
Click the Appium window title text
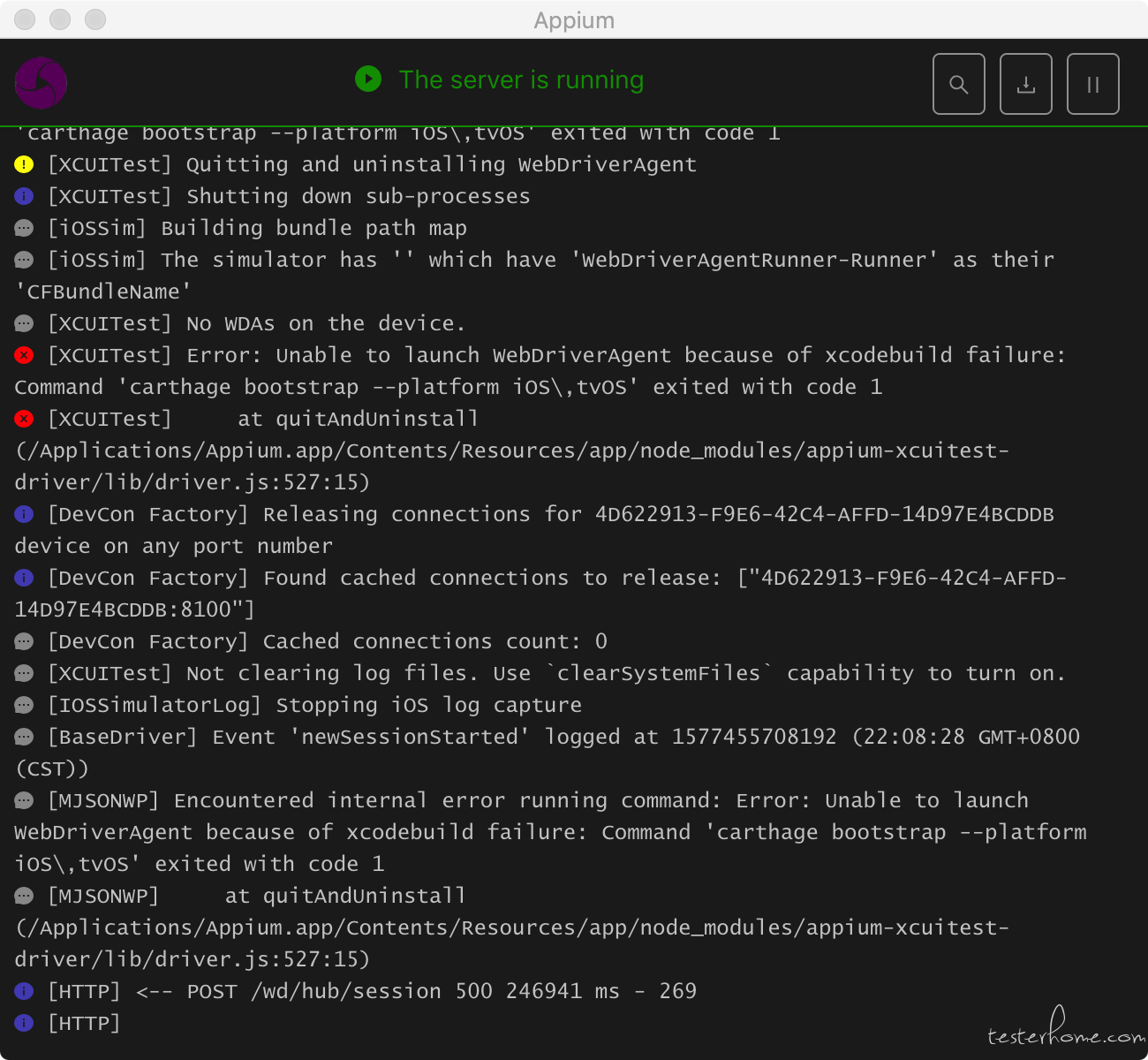coord(574,19)
